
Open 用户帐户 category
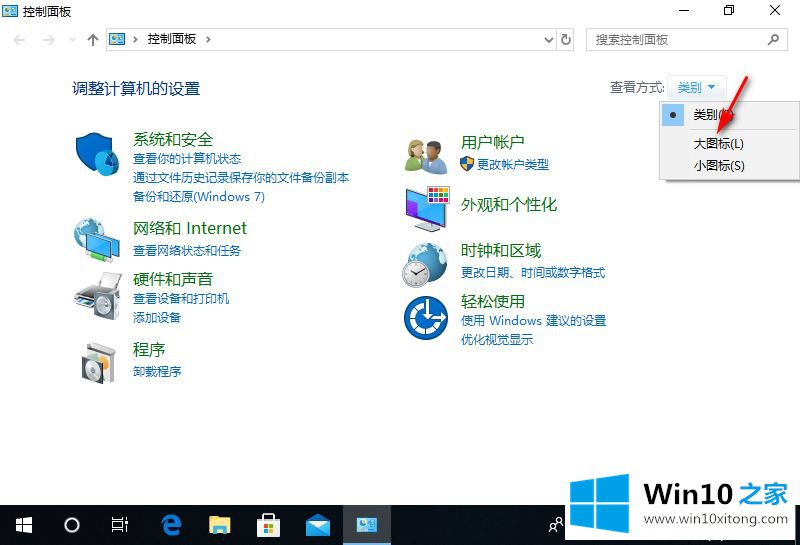tap(492, 142)
